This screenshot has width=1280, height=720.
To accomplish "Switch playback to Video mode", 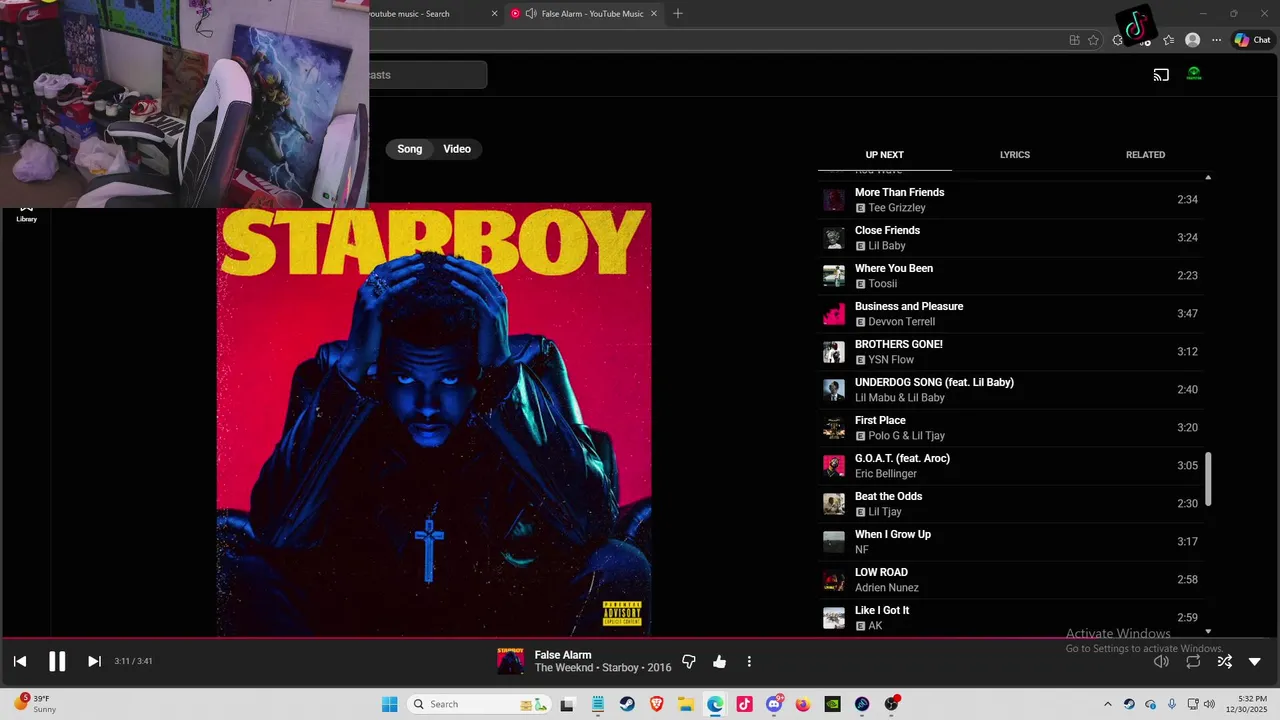I will [x=457, y=149].
